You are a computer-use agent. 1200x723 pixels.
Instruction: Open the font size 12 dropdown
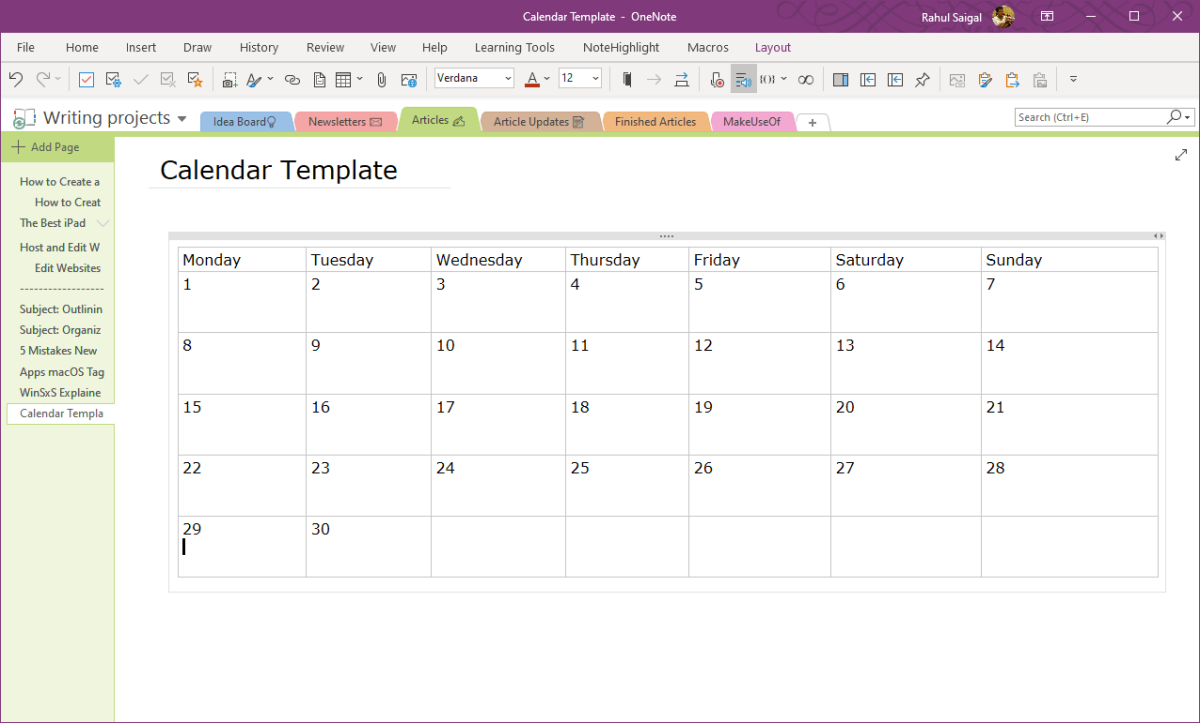click(596, 78)
